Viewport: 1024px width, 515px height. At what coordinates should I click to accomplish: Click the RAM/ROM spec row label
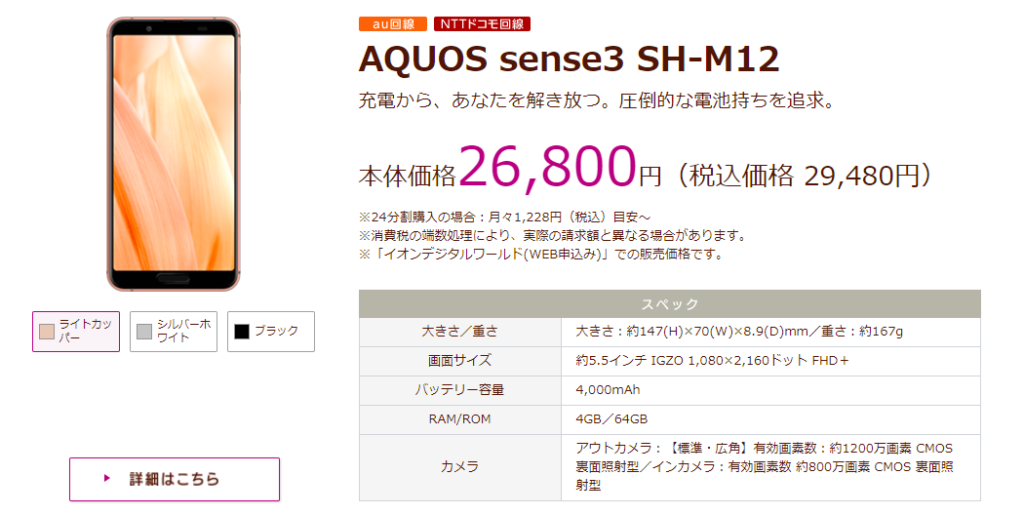[460, 419]
